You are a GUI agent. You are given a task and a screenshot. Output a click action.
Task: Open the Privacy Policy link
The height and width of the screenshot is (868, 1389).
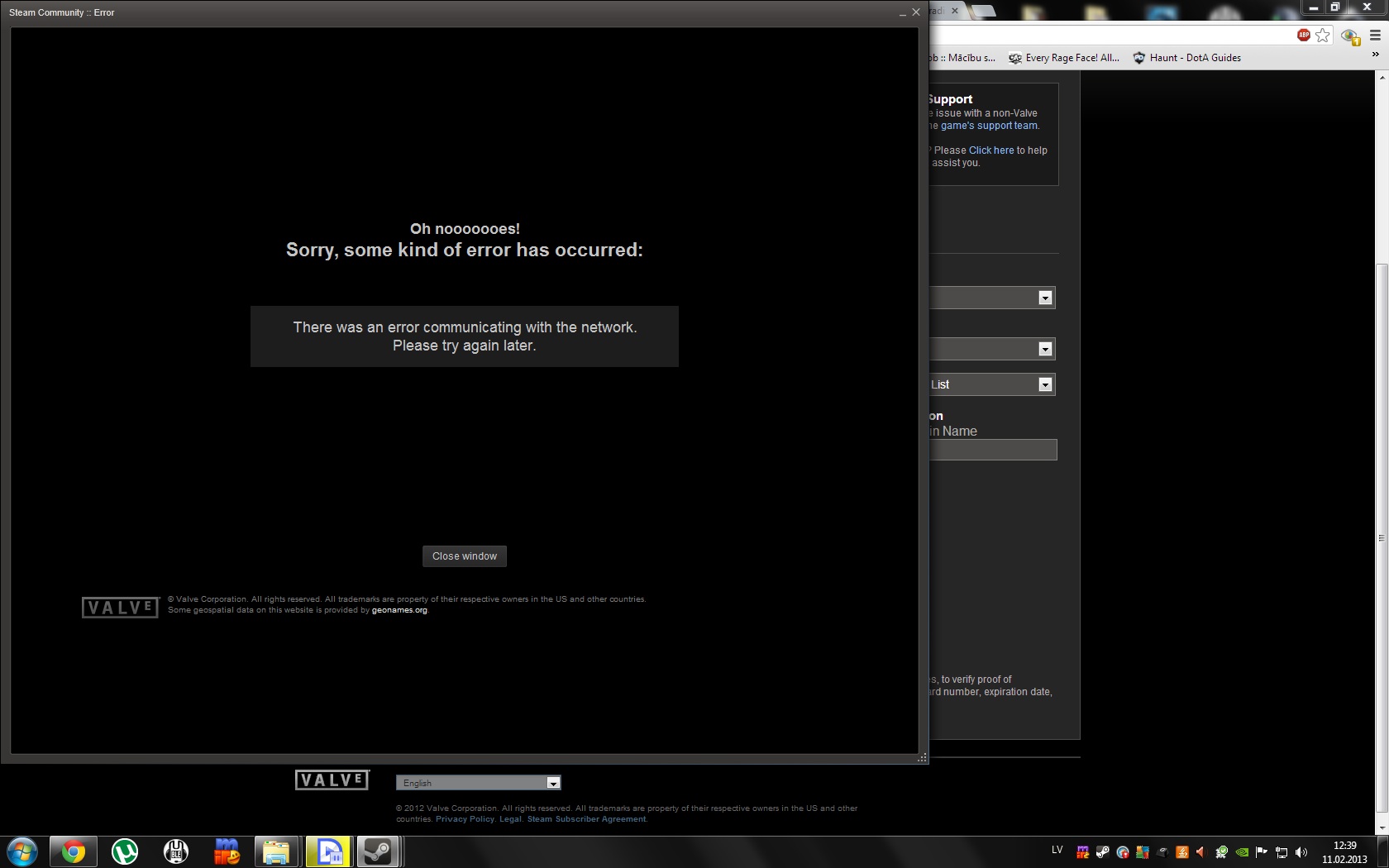[465, 819]
